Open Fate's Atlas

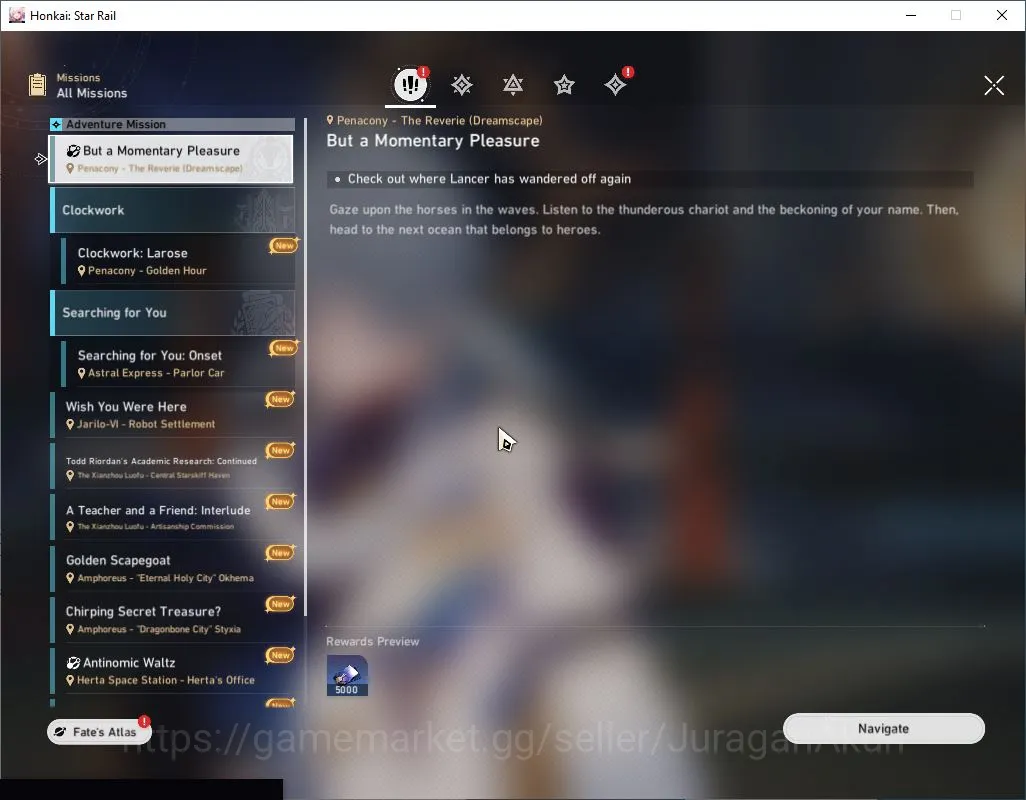[99, 732]
